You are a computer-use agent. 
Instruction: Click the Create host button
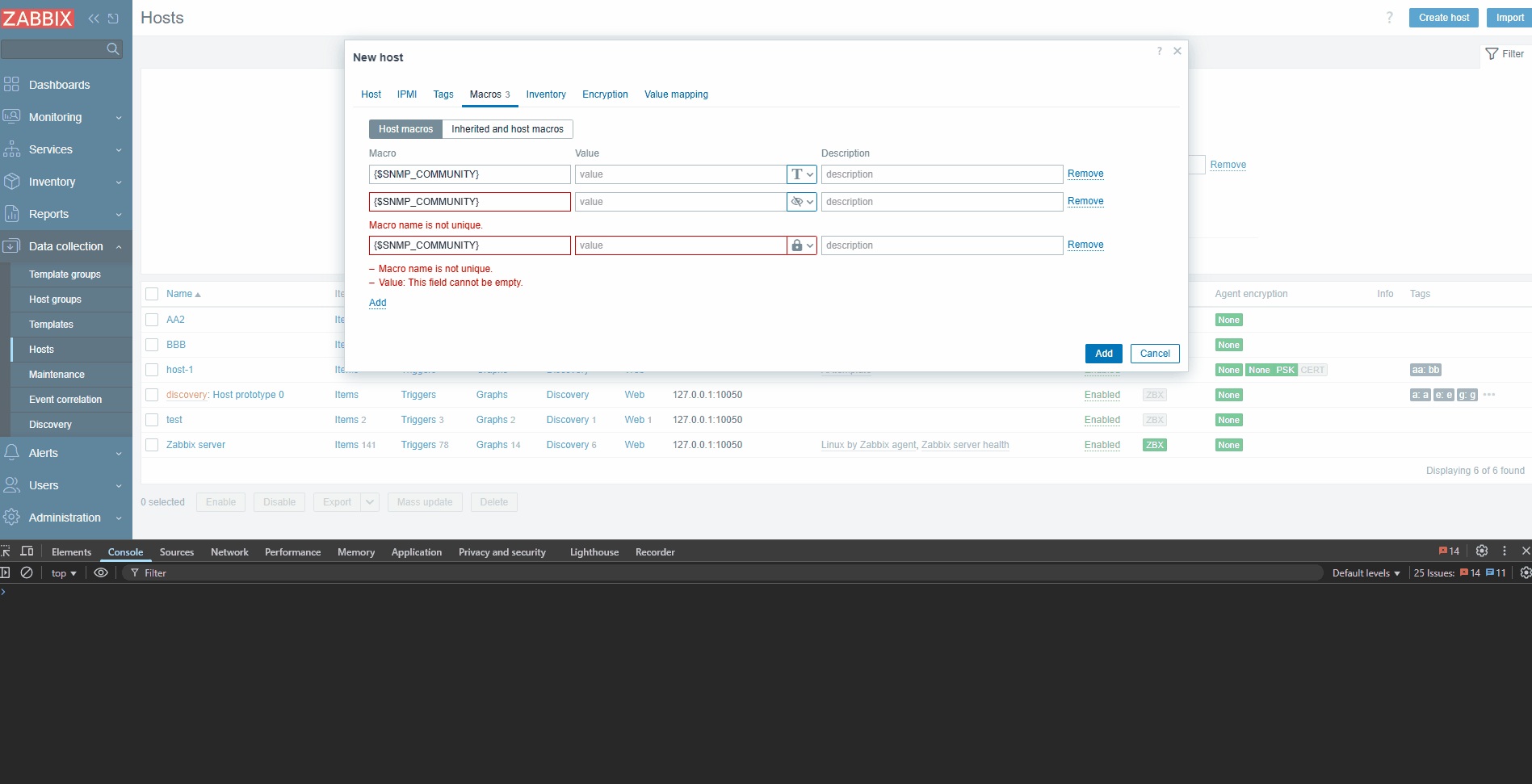pyautogui.click(x=1444, y=18)
